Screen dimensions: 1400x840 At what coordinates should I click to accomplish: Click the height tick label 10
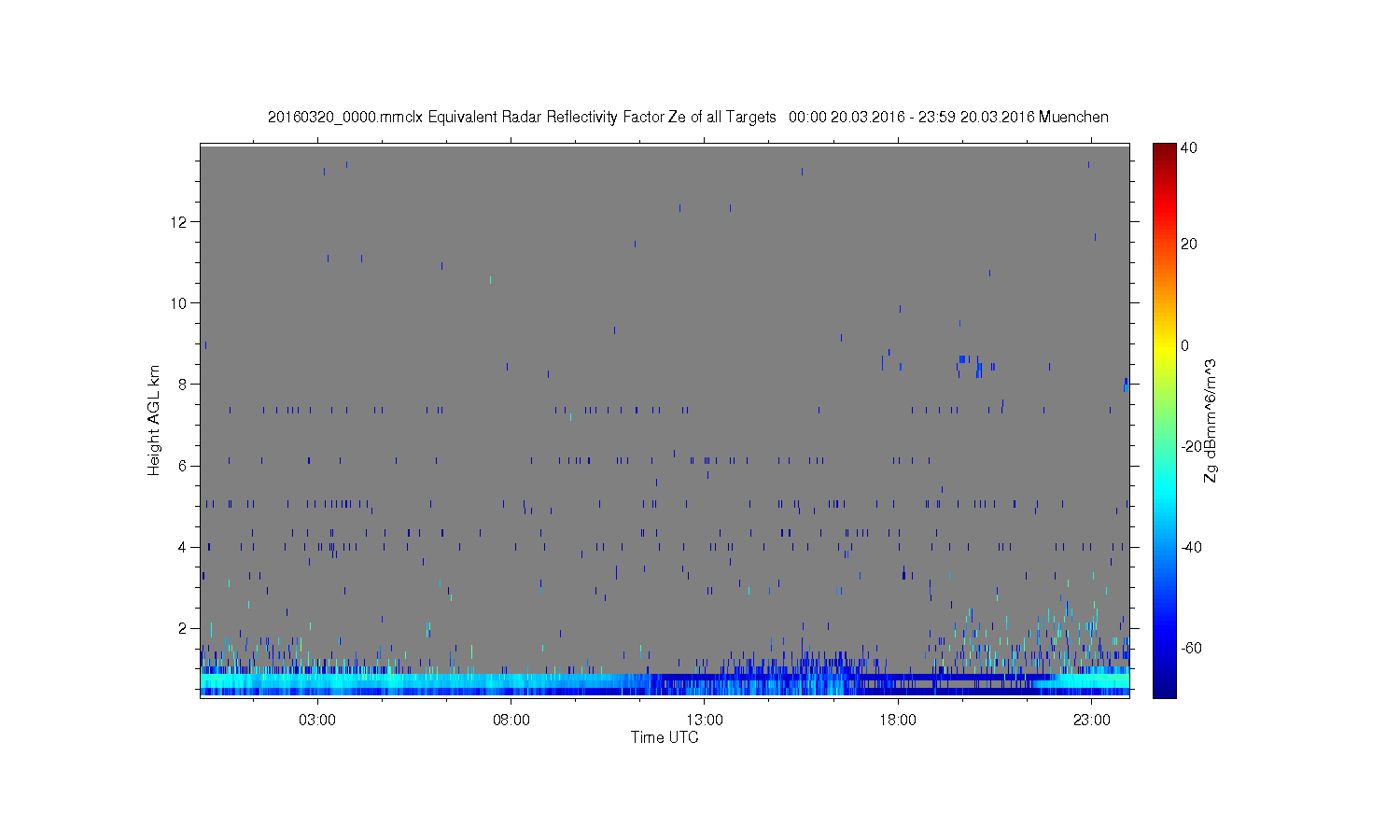click(x=181, y=303)
